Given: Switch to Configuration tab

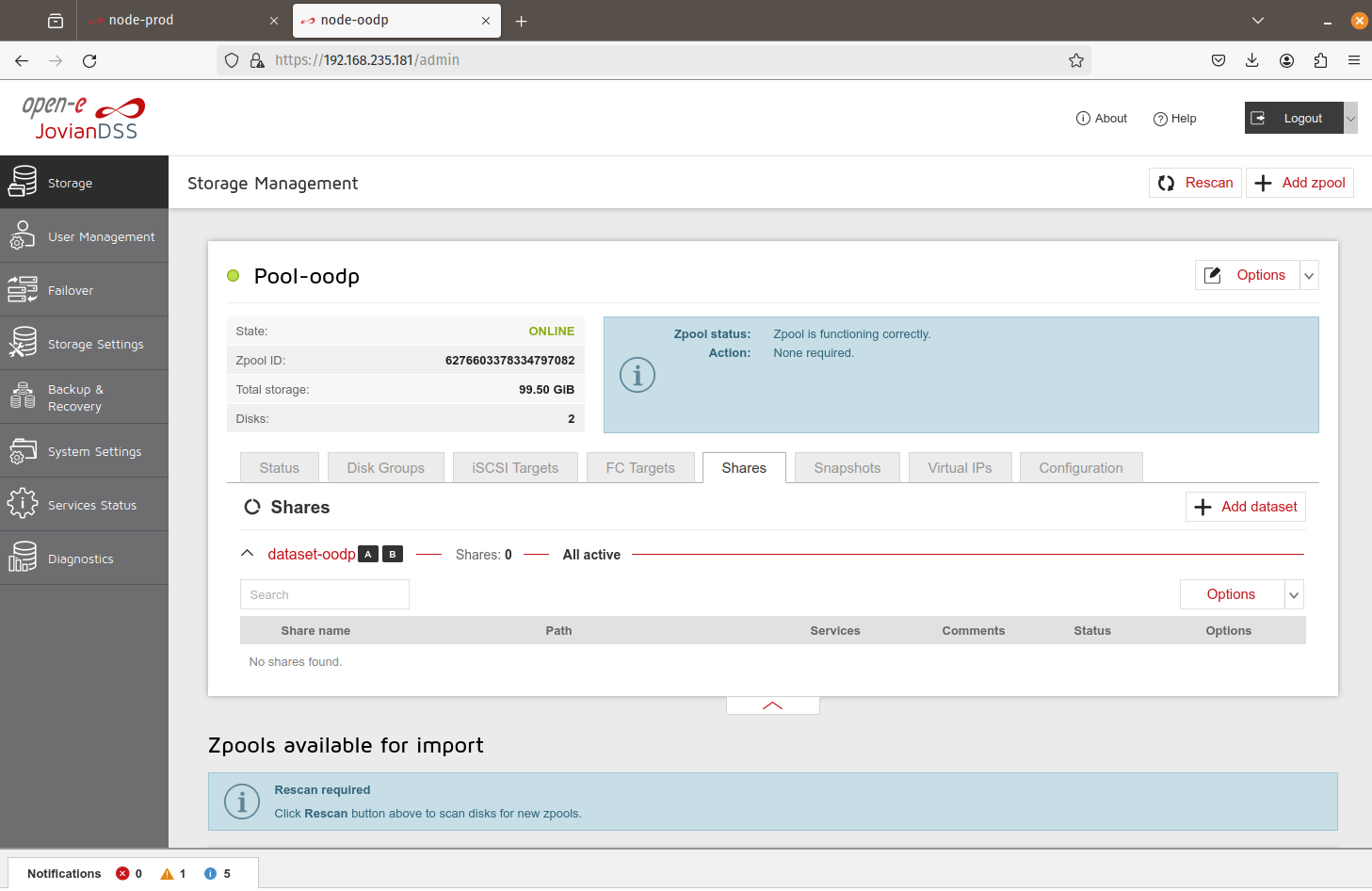Looking at the screenshot, I should (1081, 468).
